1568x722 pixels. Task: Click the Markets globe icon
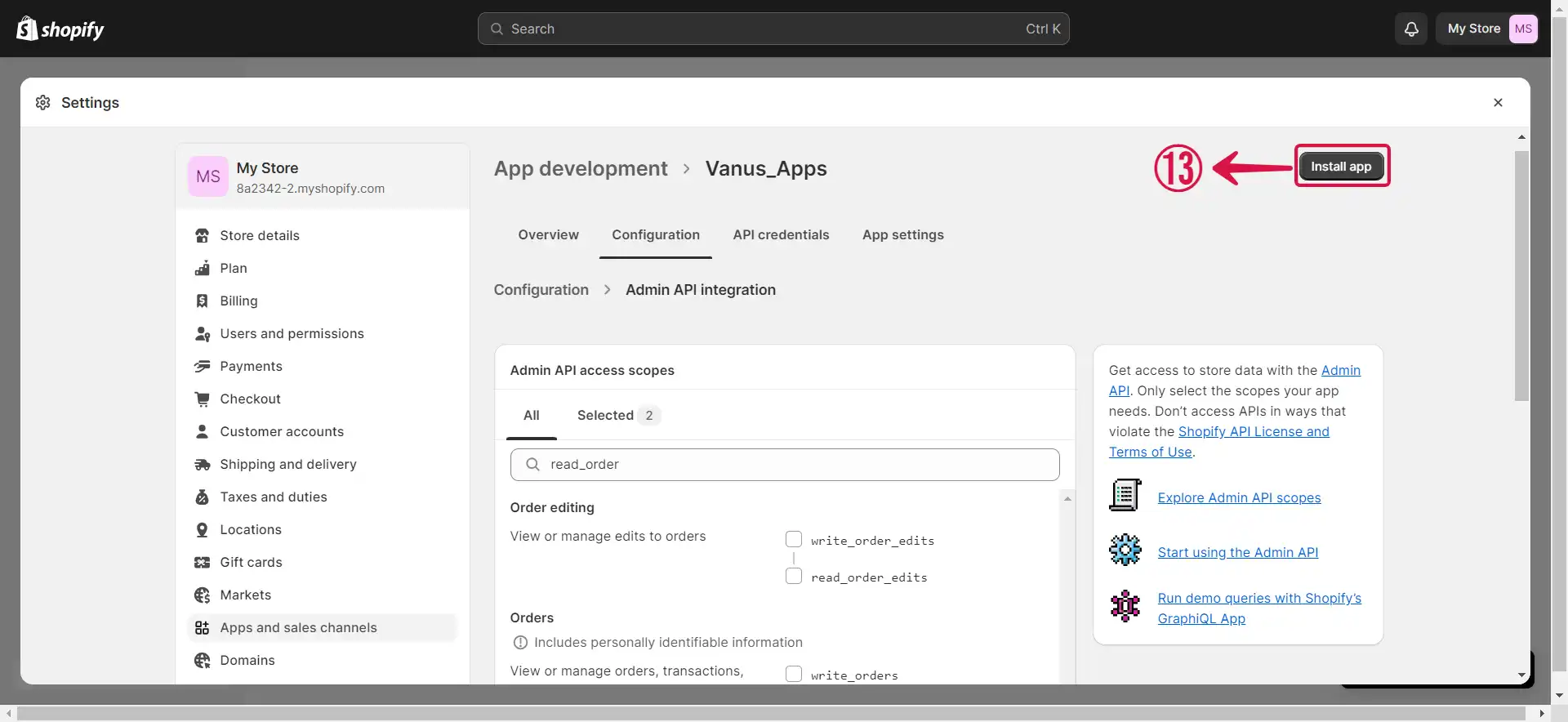[x=203, y=595]
